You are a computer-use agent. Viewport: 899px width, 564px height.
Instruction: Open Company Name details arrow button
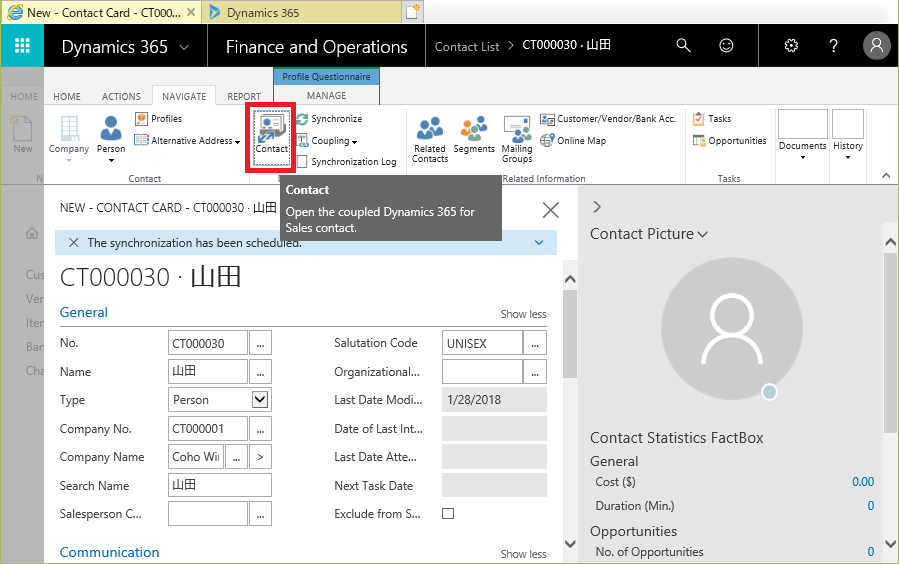(x=260, y=457)
